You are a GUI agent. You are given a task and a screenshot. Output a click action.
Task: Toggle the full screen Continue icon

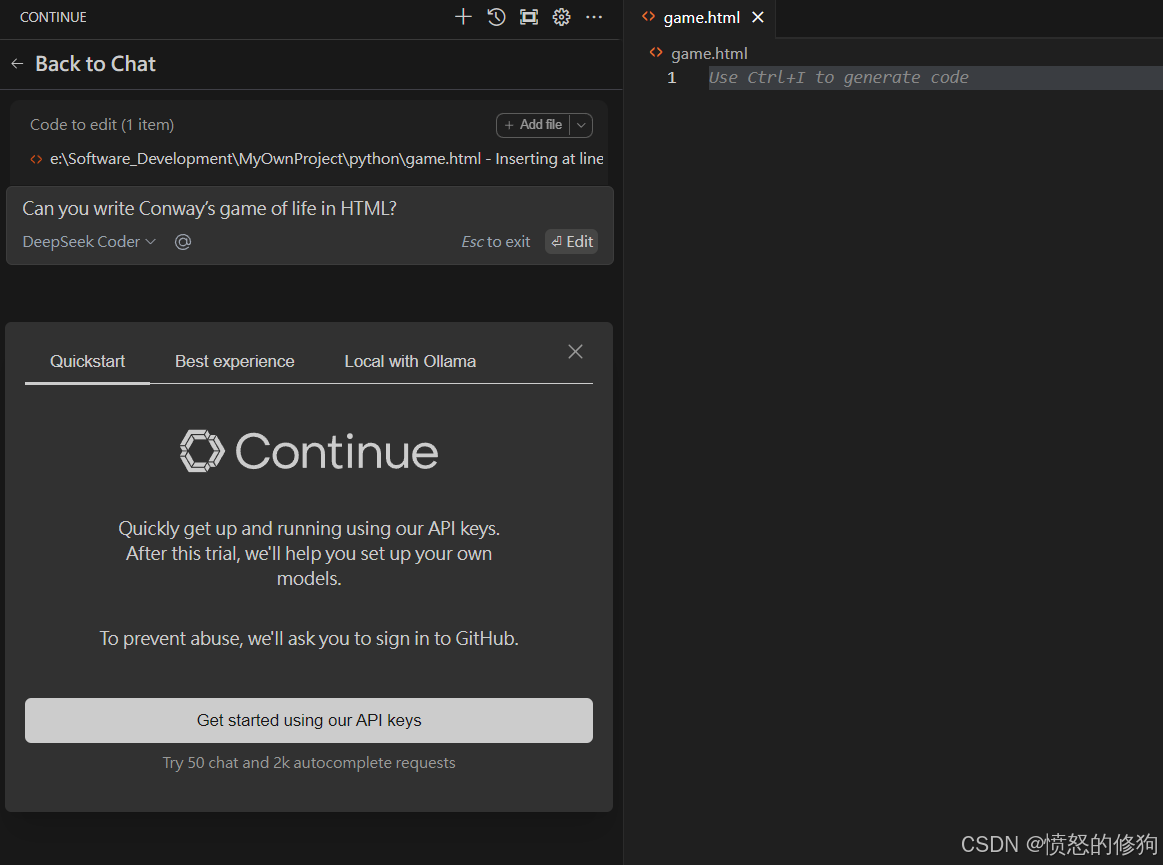pyautogui.click(x=529, y=16)
